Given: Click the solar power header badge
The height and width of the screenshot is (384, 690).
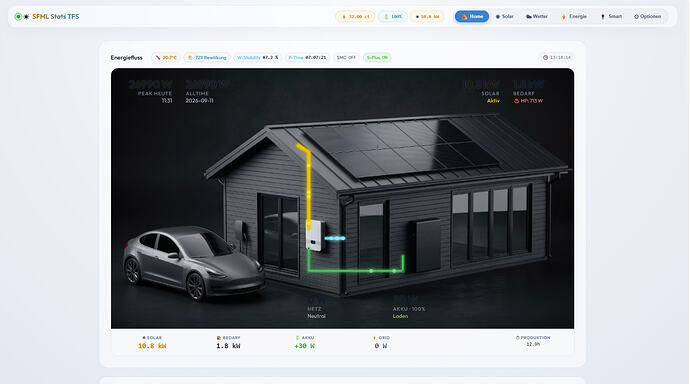Looking at the screenshot, I should coord(427,17).
